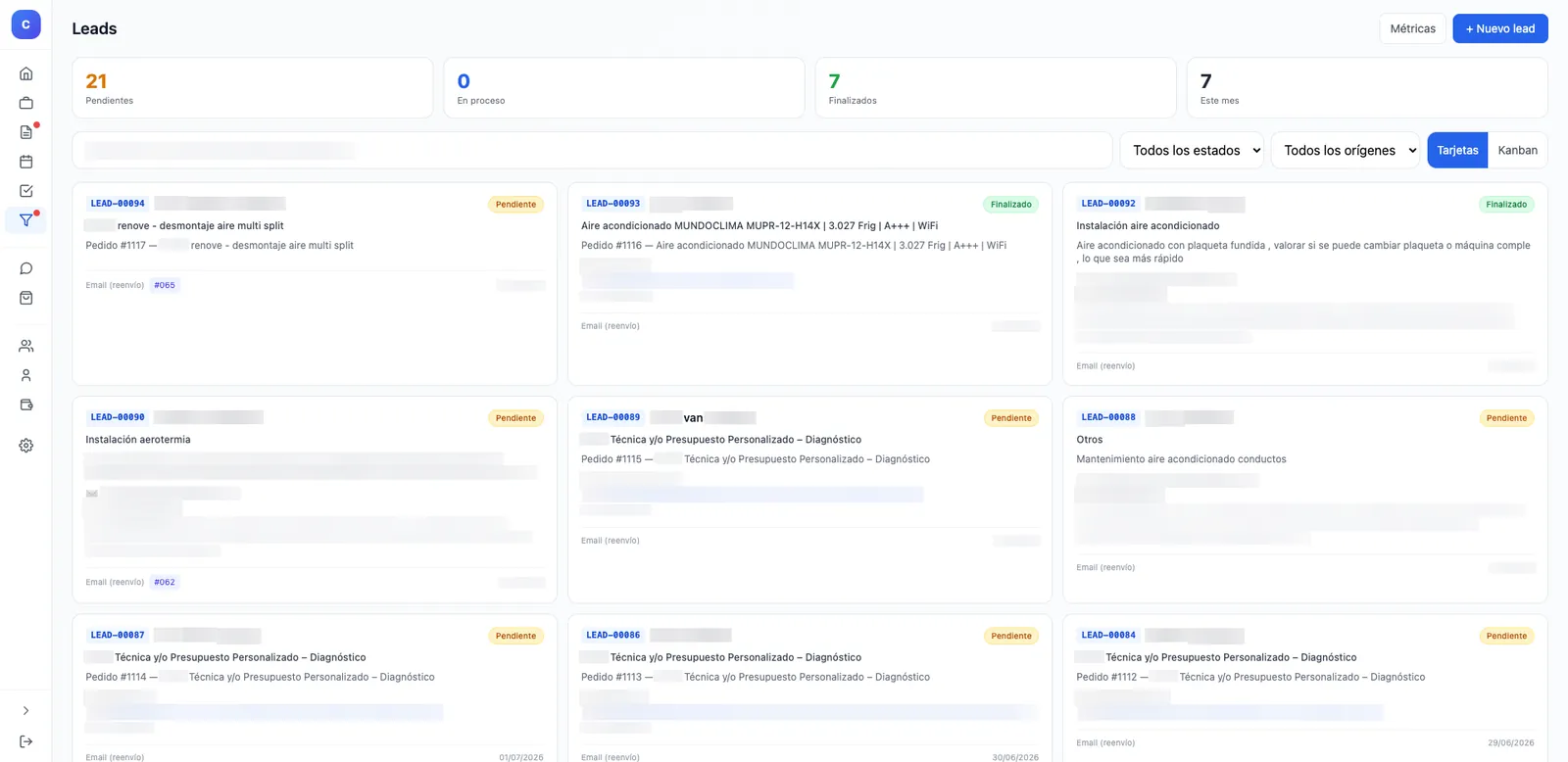Select the Pendientes 21 summary card

click(x=253, y=88)
